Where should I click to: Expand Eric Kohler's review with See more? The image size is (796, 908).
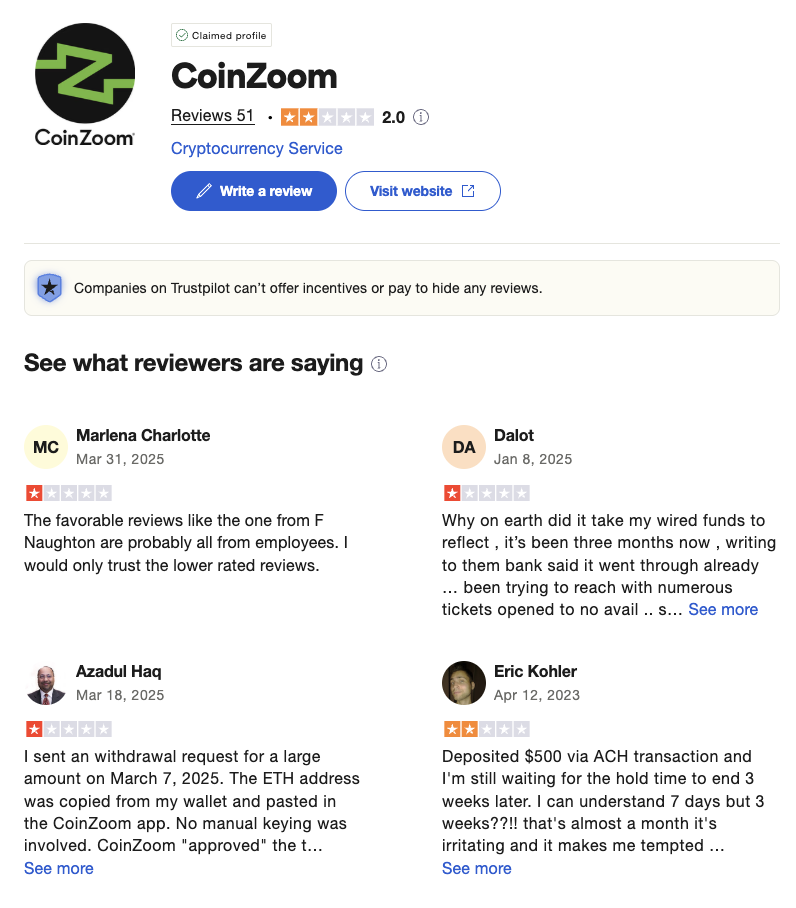[477, 868]
